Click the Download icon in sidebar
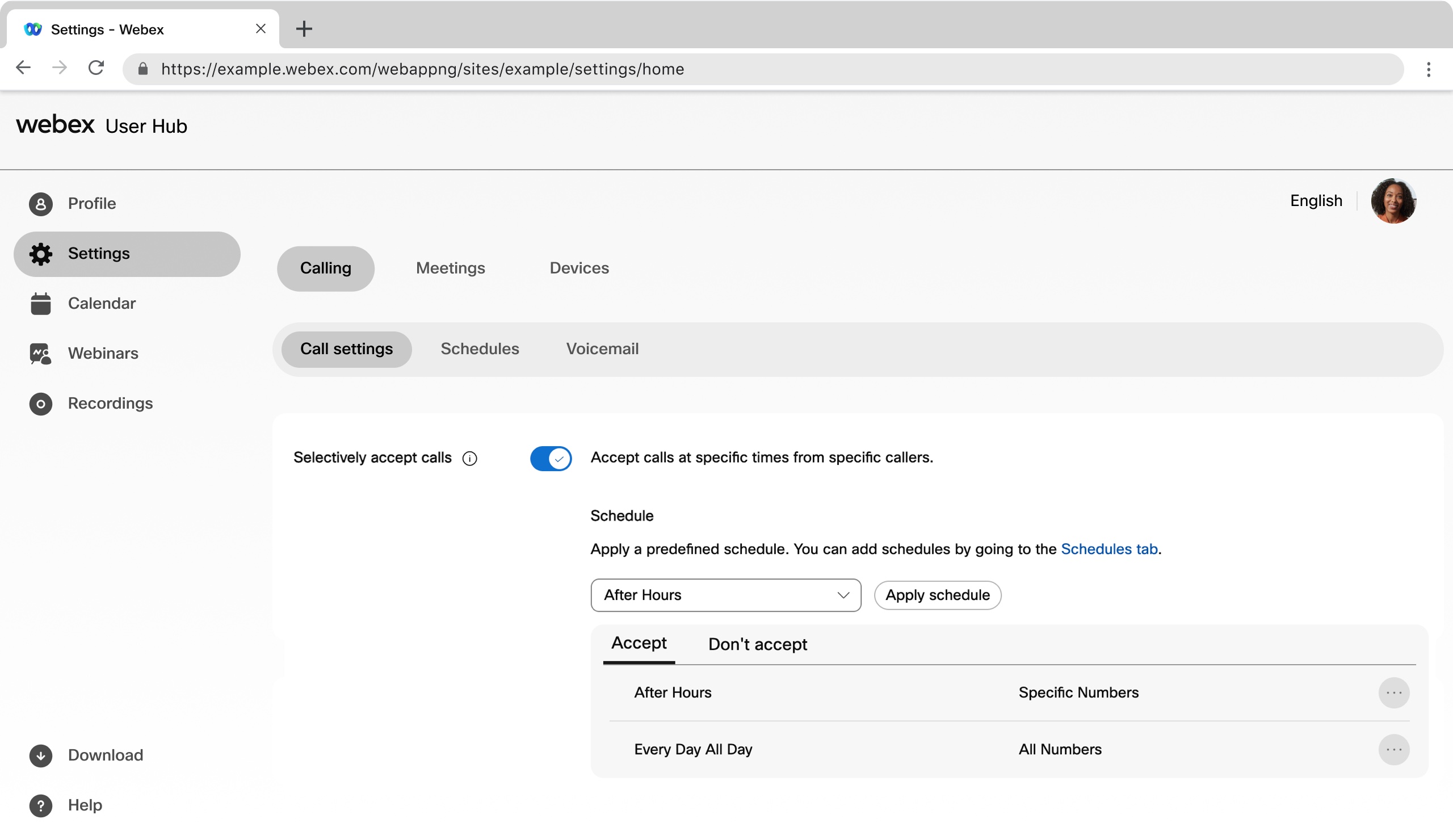This screenshot has height=840, width=1453. (40, 755)
